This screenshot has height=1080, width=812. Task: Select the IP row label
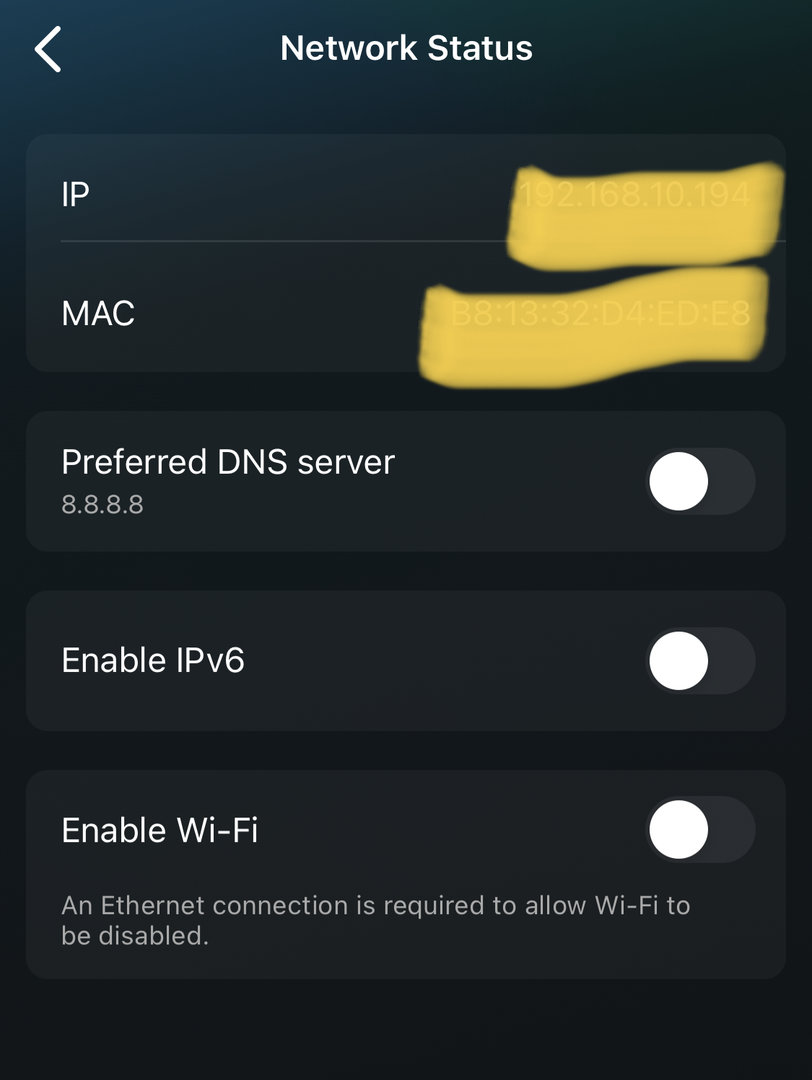(76, 194)
